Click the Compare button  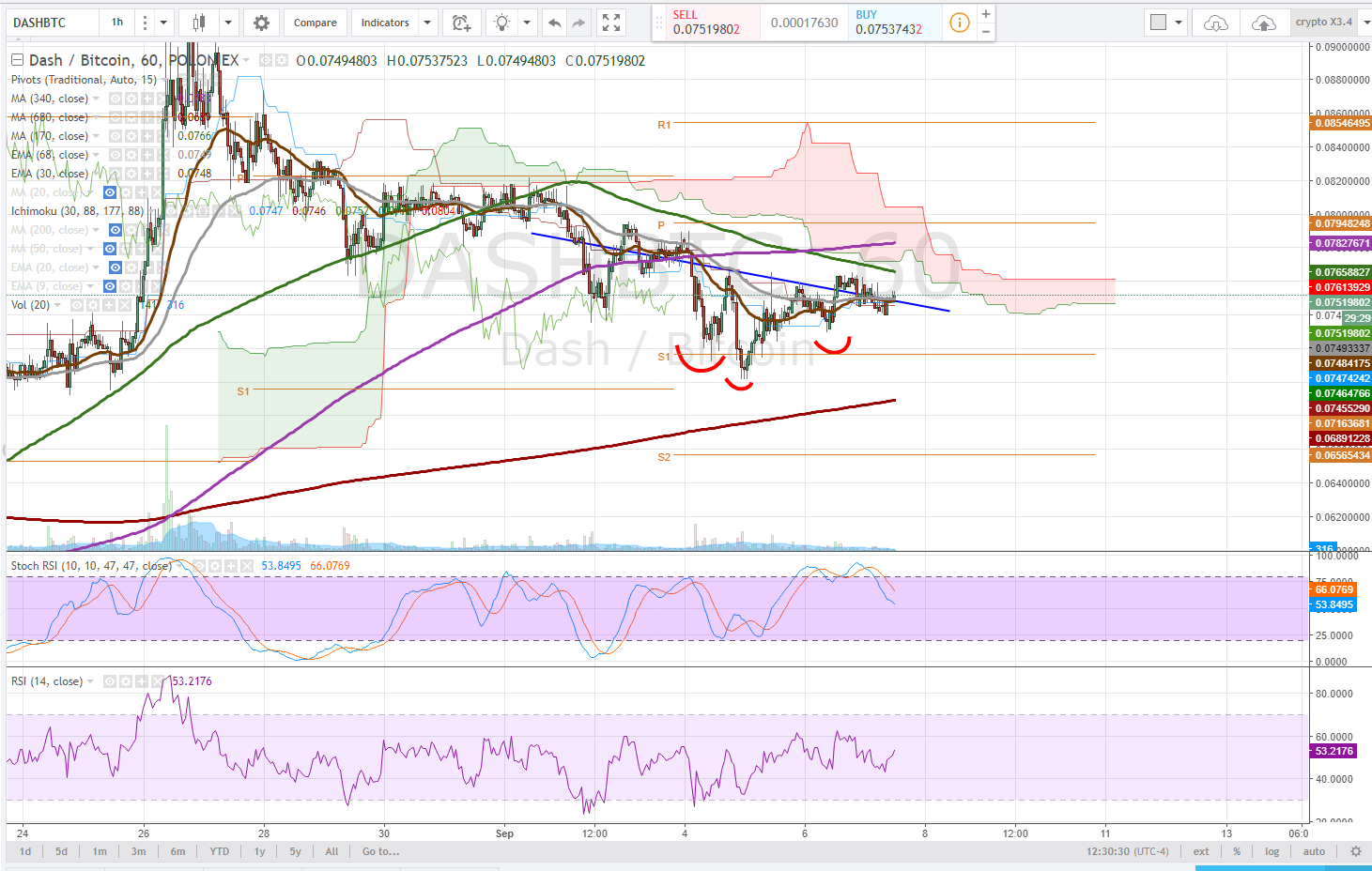tap(316, 23)
